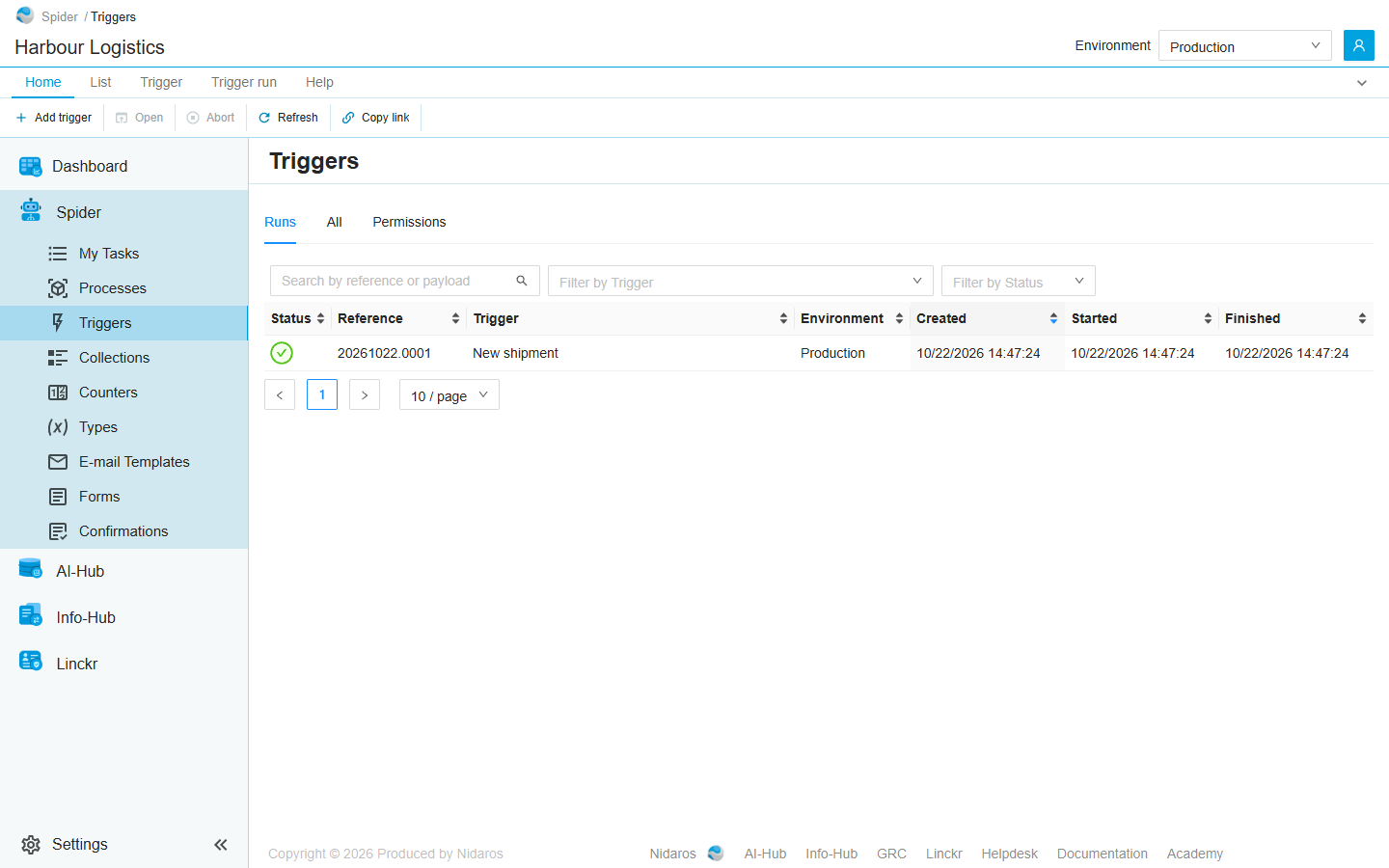Switch to the Trigger run ribbon tab
Screen dimensions: 1389x868
(244, 82)
